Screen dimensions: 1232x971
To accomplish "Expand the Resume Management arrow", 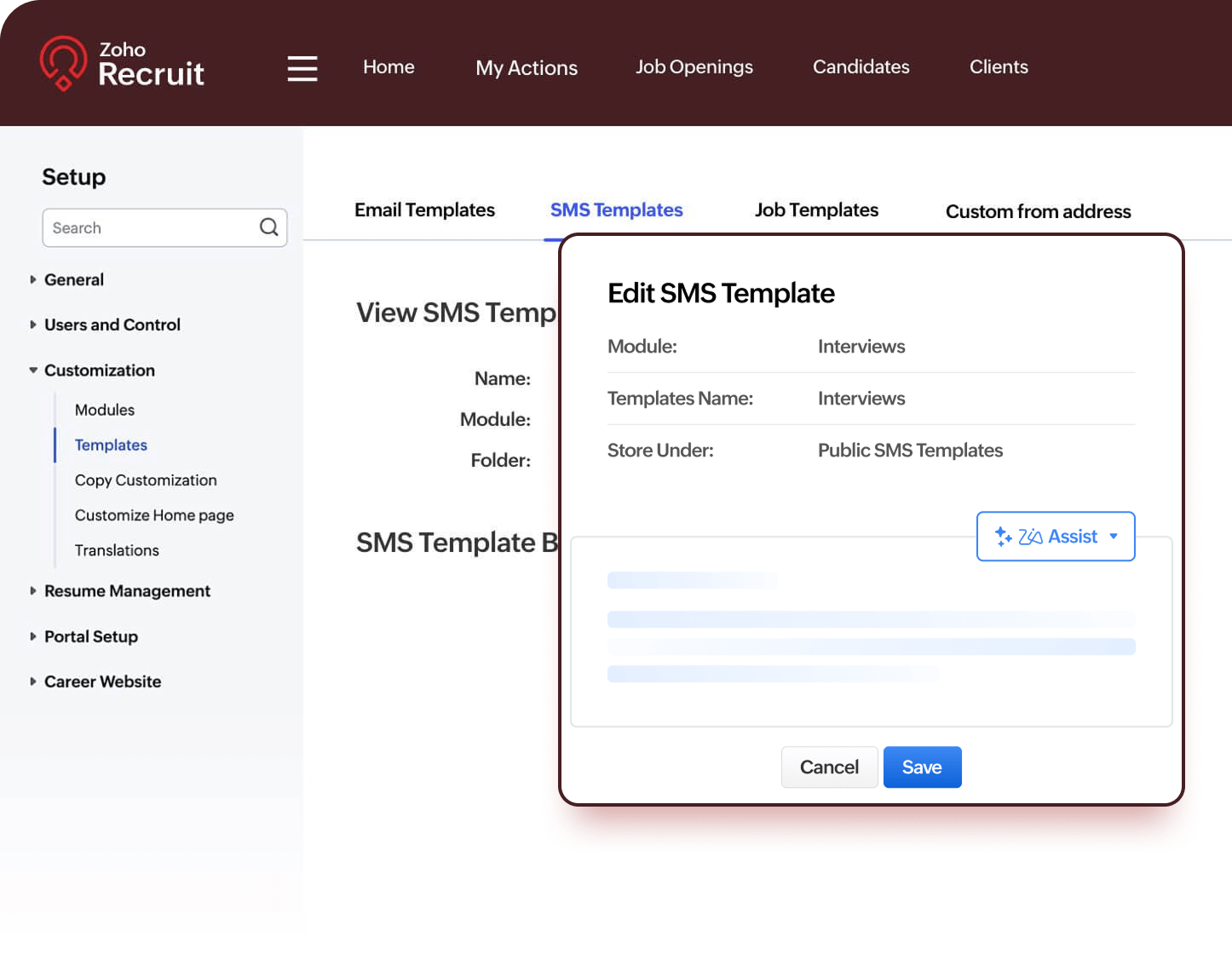I will [x=33, y=591].
